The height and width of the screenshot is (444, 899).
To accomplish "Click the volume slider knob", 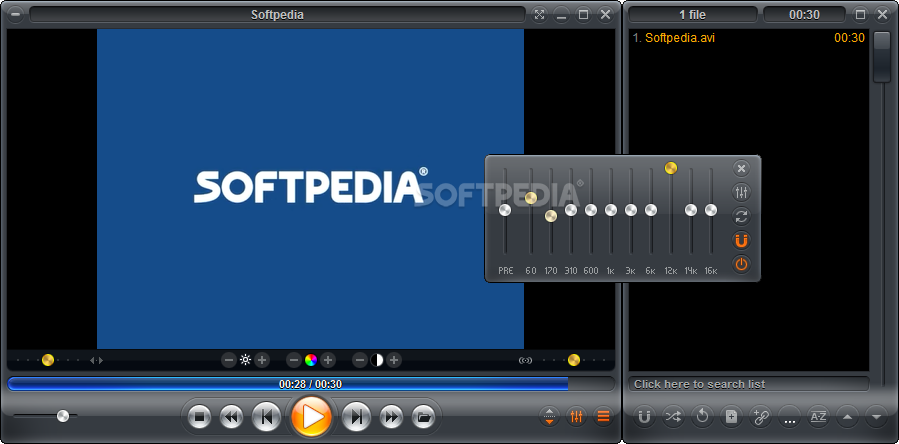I will point(63,416).
